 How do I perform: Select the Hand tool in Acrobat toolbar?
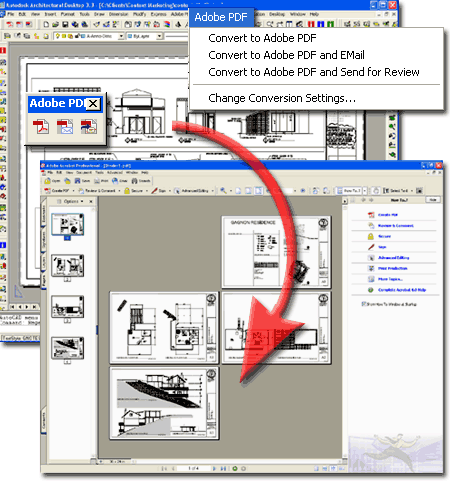(x=376, y=191)
